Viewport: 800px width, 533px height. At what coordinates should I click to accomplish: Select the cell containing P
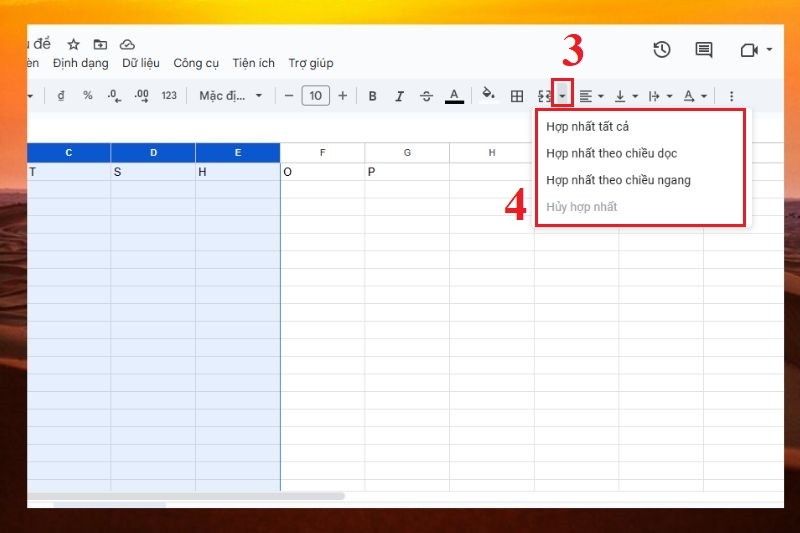[x=407, y=172]
